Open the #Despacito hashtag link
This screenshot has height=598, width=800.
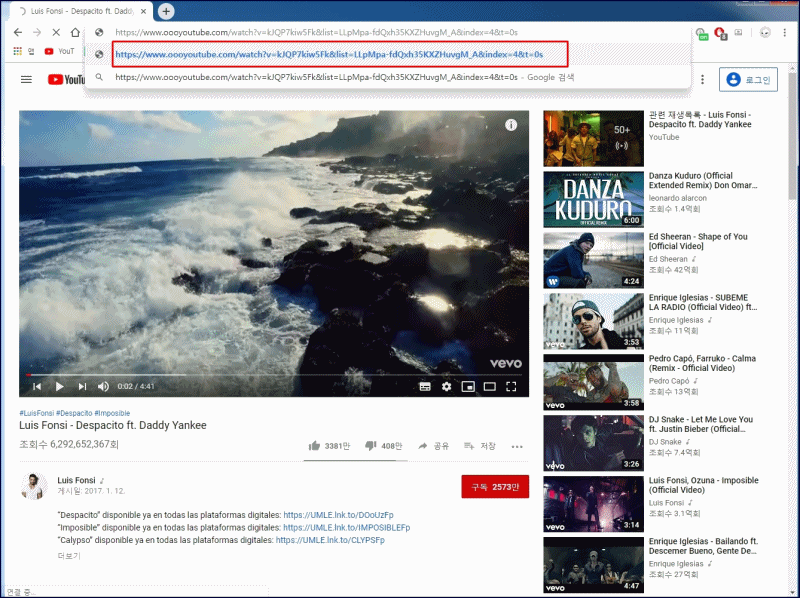[74, 413]
